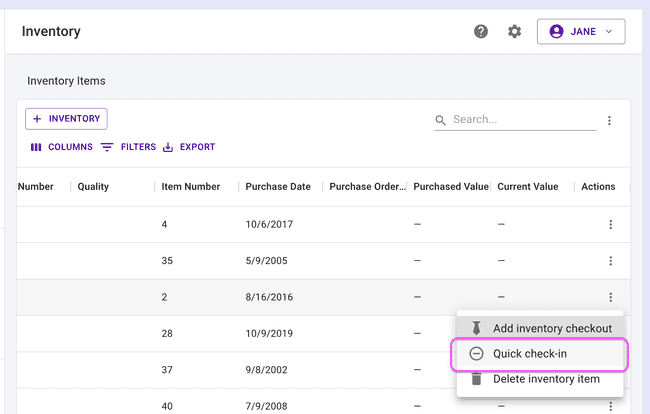Select Add inventory checkout menu option
Viewport: 650px width, 414px height.
click(x=552, y=329)
